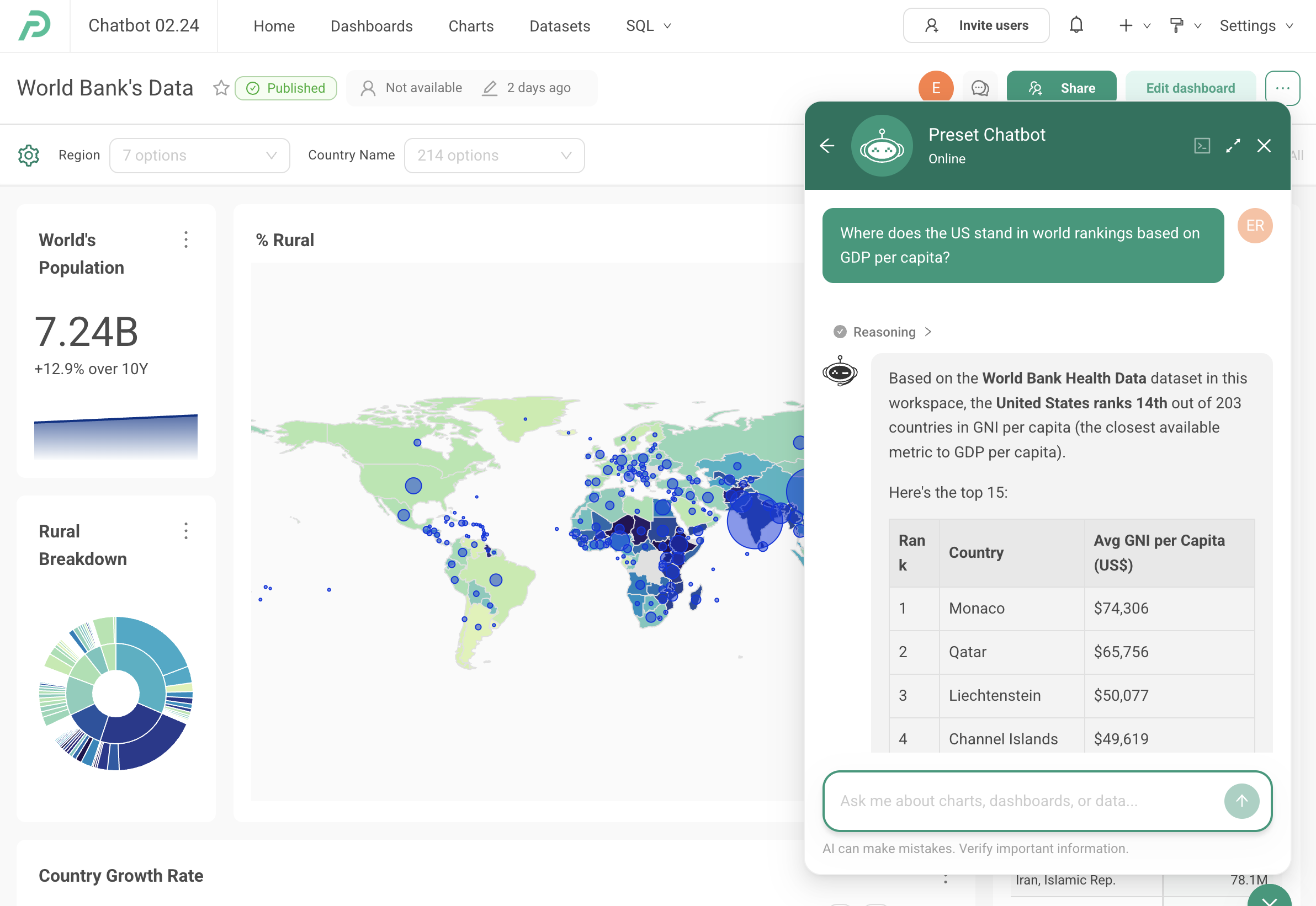Open dashboard filter settings gear
Viewport: 1316px width, 906px height.
tap(28, 155)
